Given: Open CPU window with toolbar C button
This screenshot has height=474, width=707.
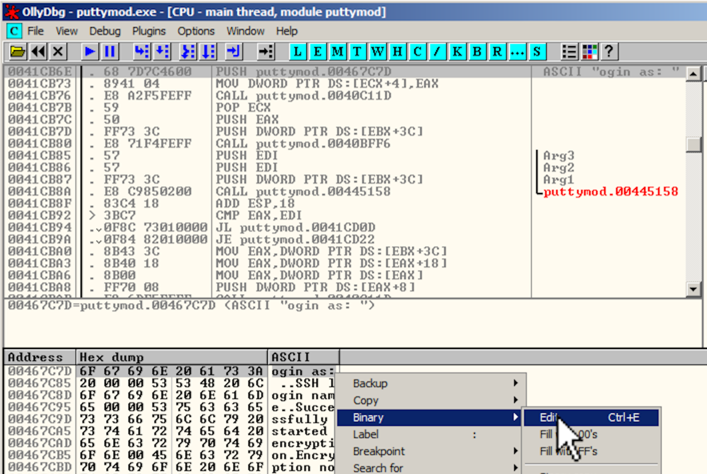Looking at the screenshot, I should coord(418,51).
